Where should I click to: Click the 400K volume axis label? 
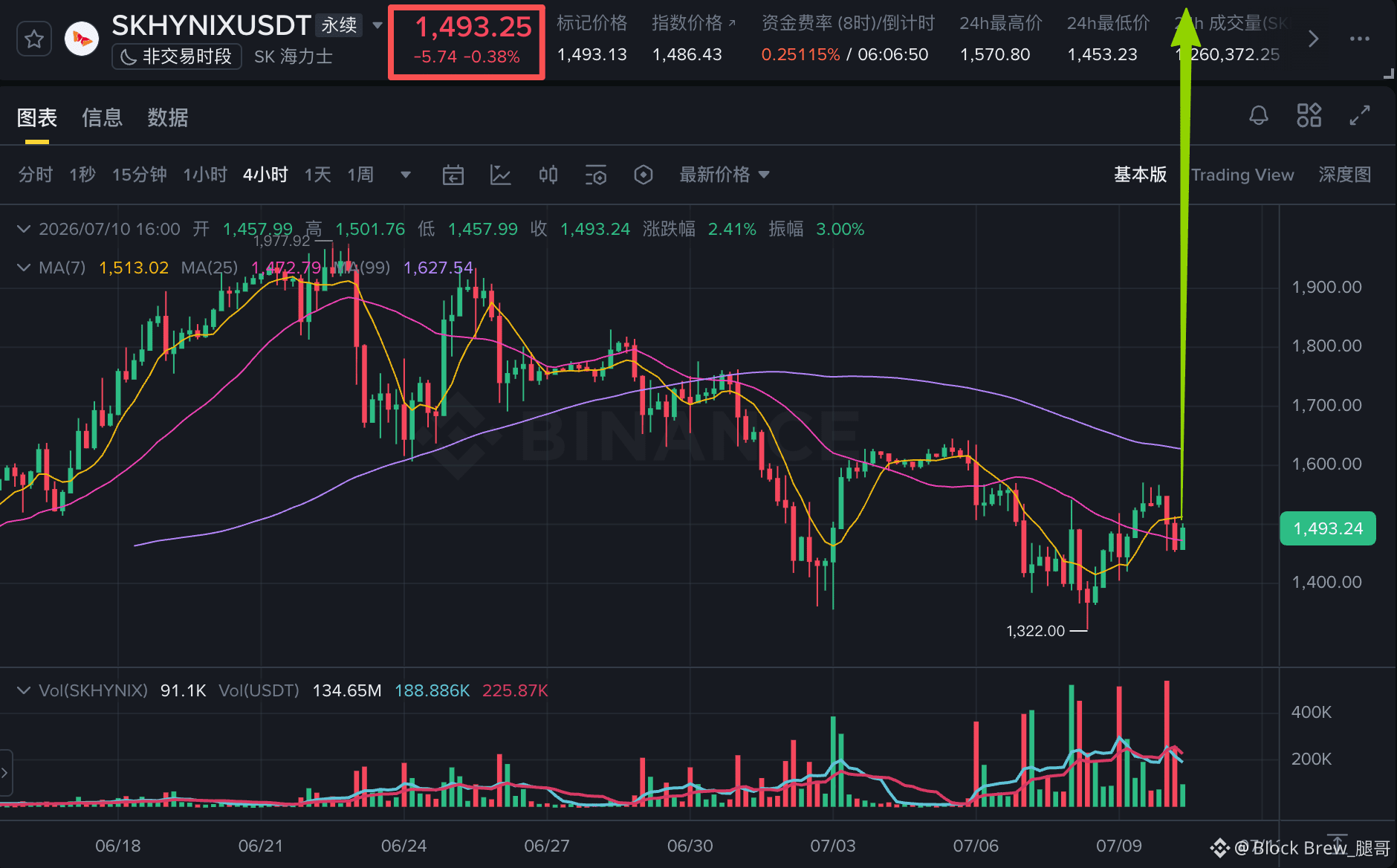1312,712
